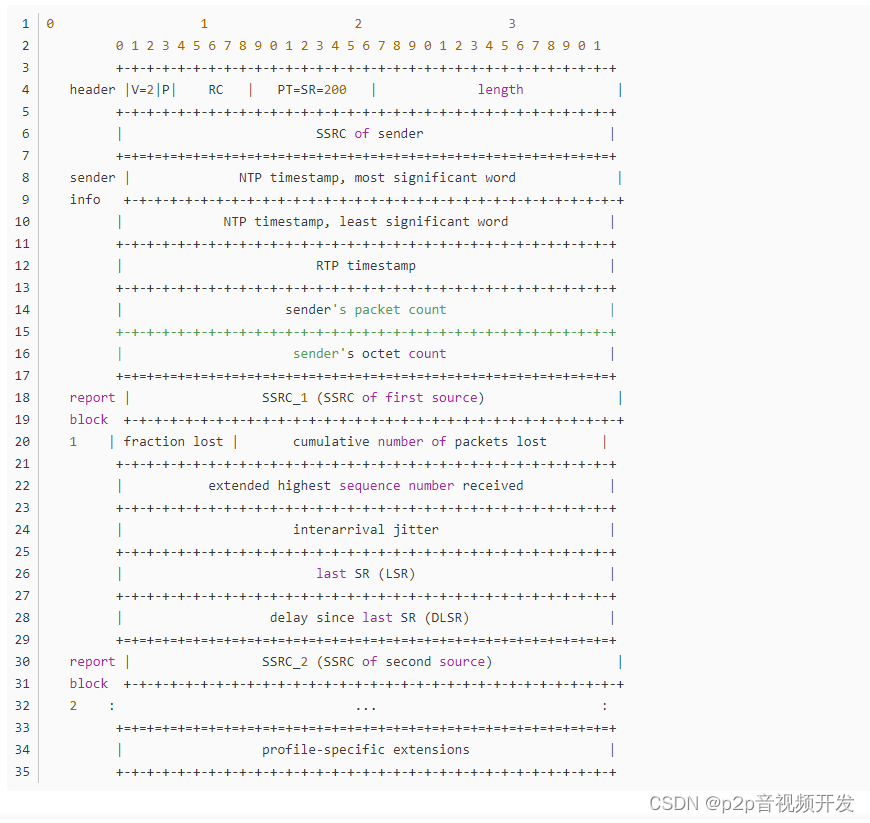Select the "length" field label
This screenshot has width=870, height=823.
pyautogui.click(x=500, y=89)
